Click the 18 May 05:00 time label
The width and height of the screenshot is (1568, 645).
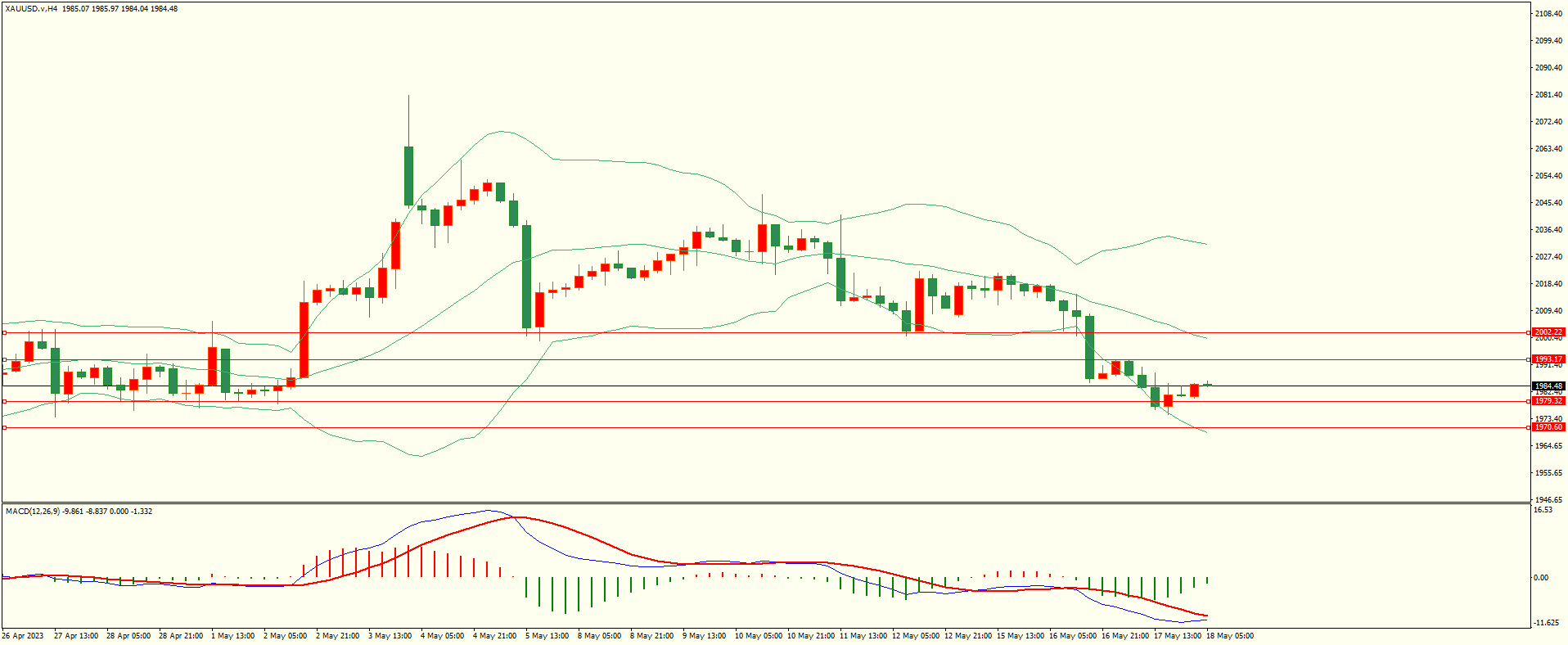(1230, 636)
